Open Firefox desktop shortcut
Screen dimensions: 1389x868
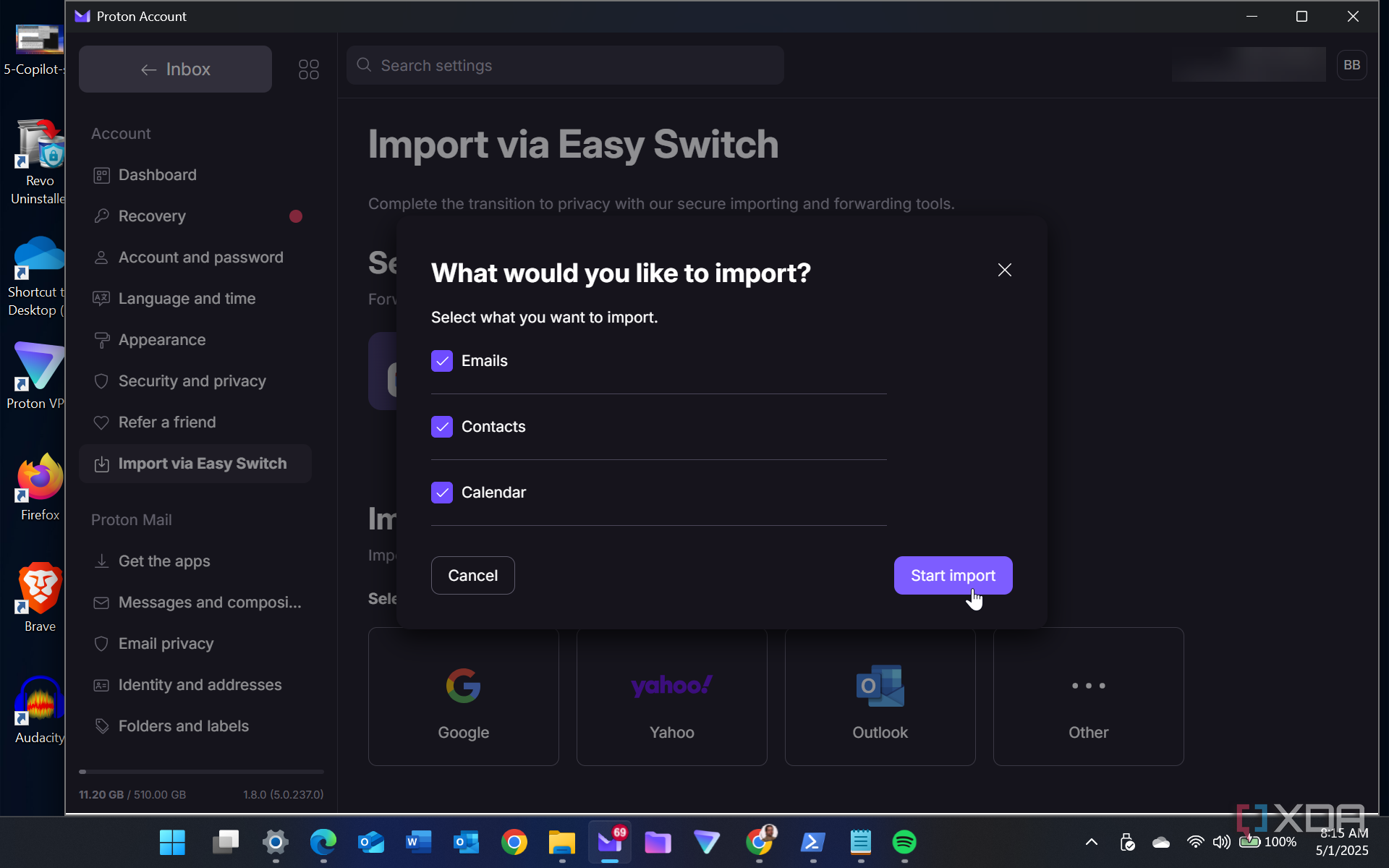40,488
